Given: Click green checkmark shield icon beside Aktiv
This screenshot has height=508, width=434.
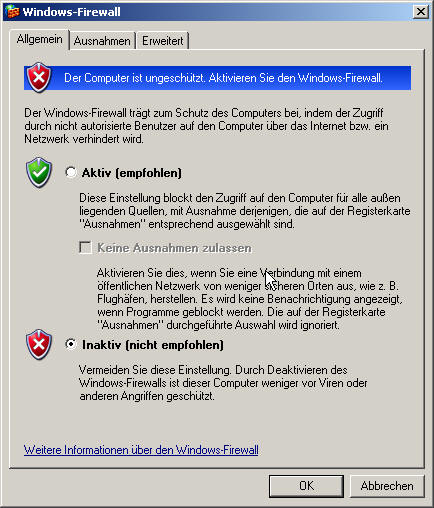Looking at the screenshot, I should tap(39, 172).
